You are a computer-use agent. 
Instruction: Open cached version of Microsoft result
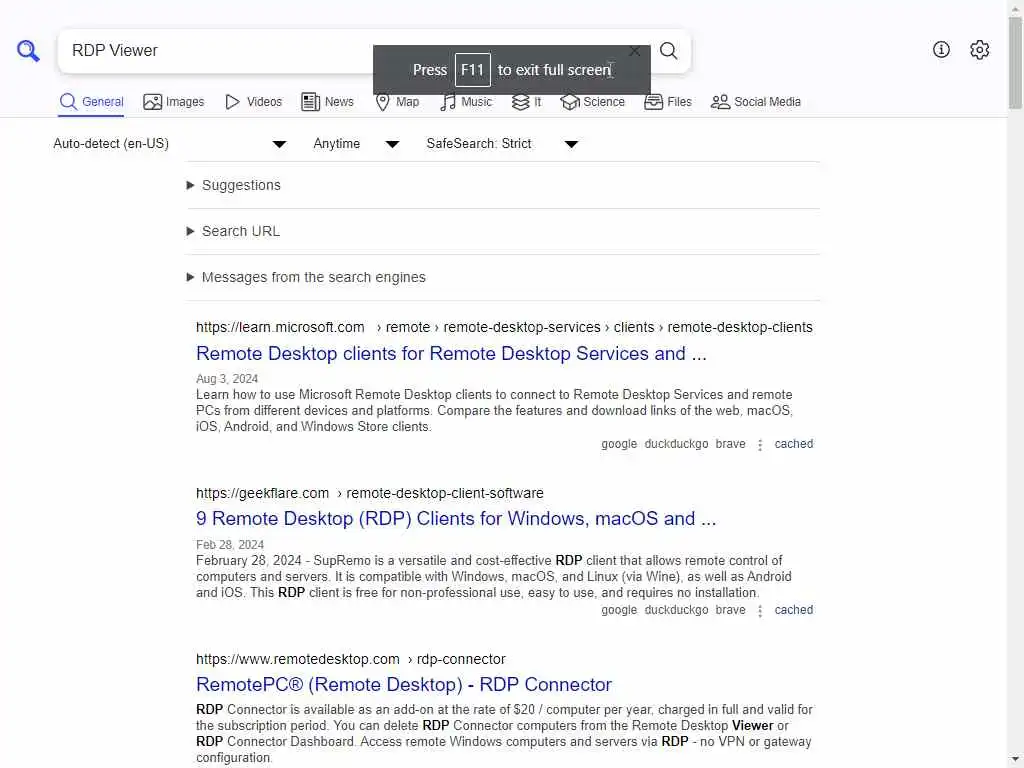pos(793,444)
